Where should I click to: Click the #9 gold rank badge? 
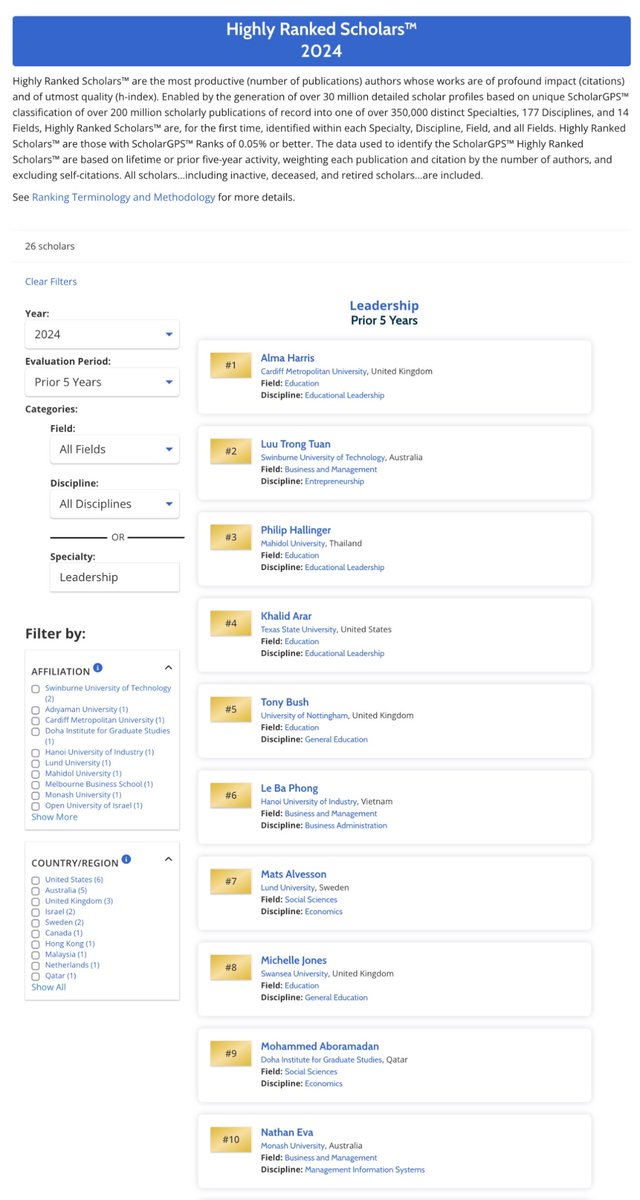click(x=231, y=1053)
